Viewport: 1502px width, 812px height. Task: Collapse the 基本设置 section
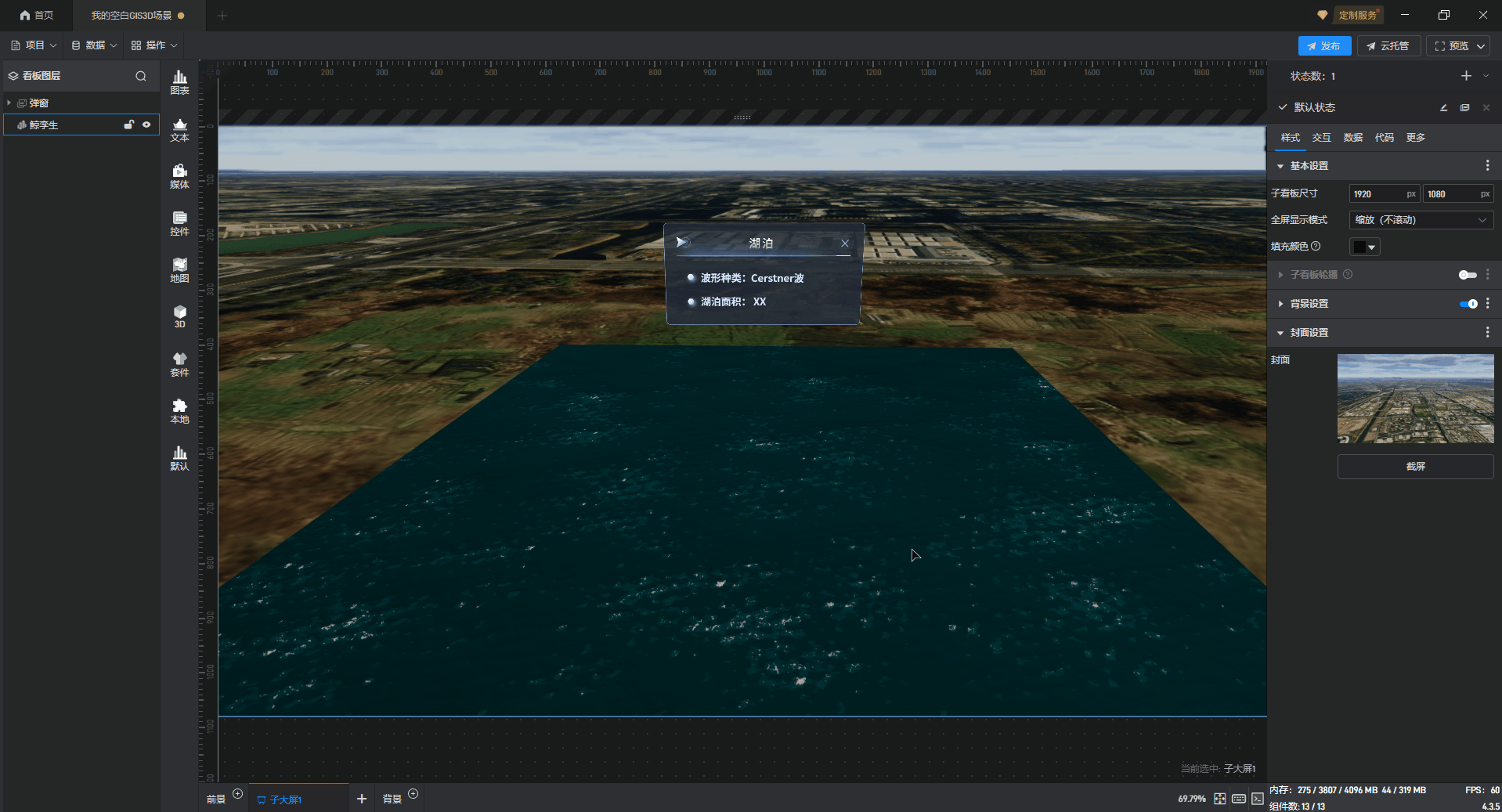click(1280, 166)
